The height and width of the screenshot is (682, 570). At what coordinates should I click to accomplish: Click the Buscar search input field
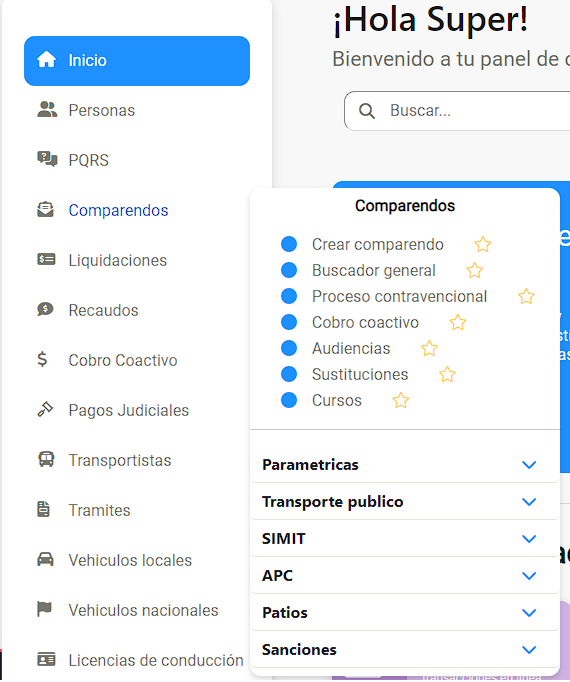point(457,111)
